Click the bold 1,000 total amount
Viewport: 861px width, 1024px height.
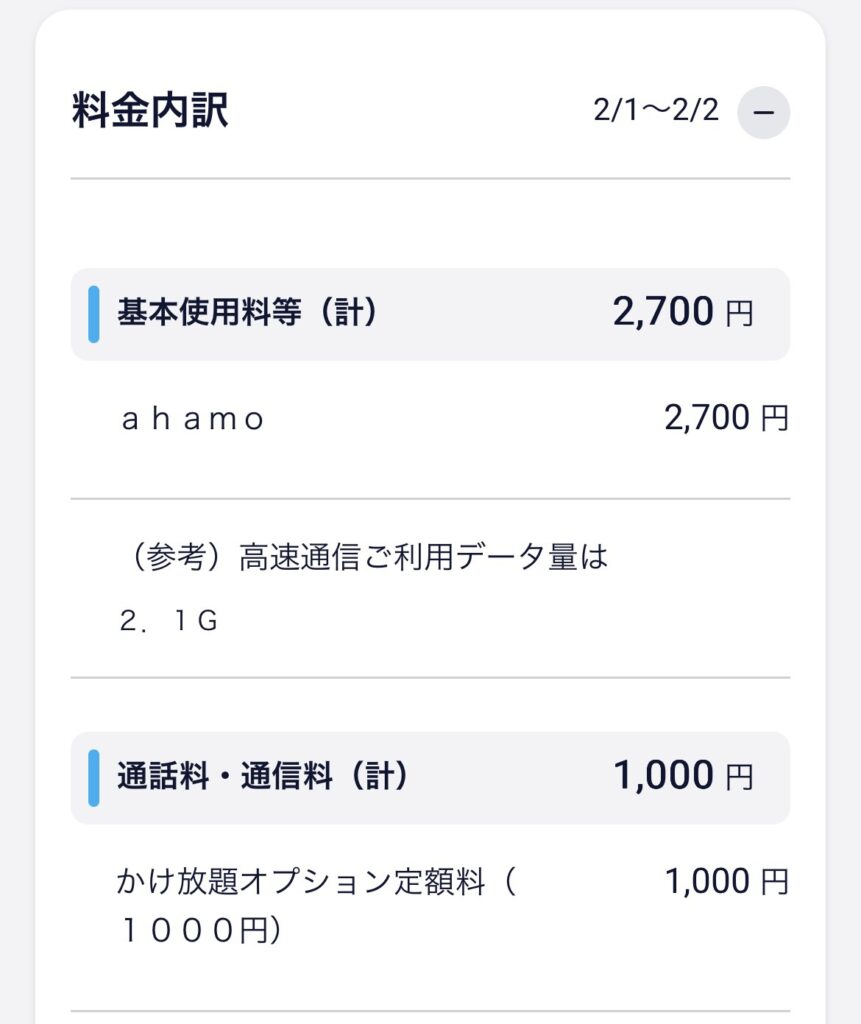pos(662,777)
